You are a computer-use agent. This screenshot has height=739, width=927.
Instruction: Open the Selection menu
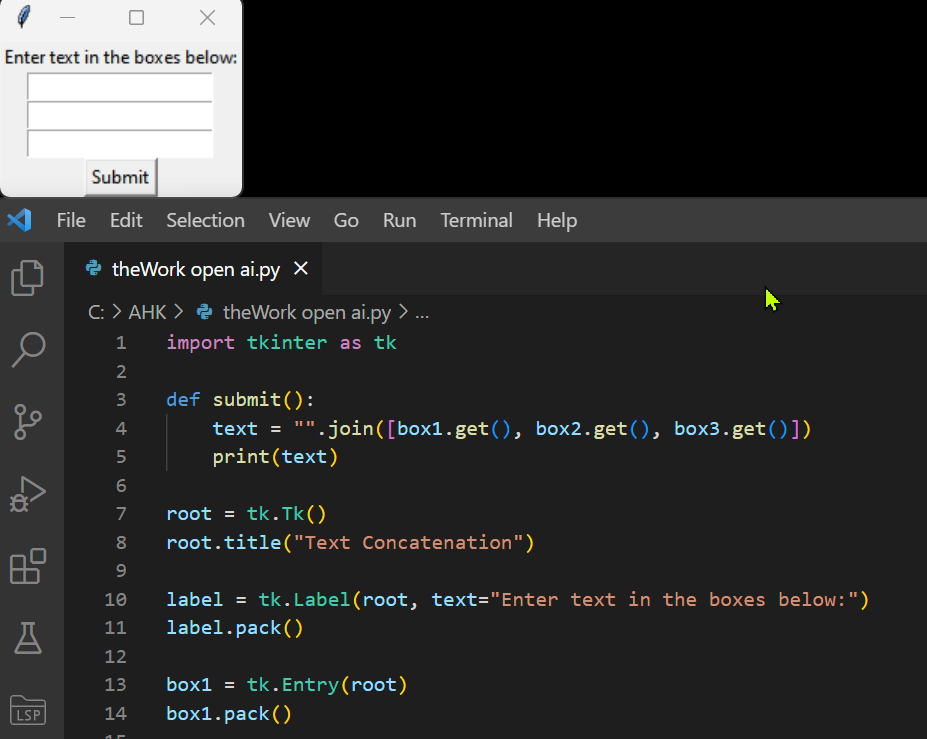205,220
